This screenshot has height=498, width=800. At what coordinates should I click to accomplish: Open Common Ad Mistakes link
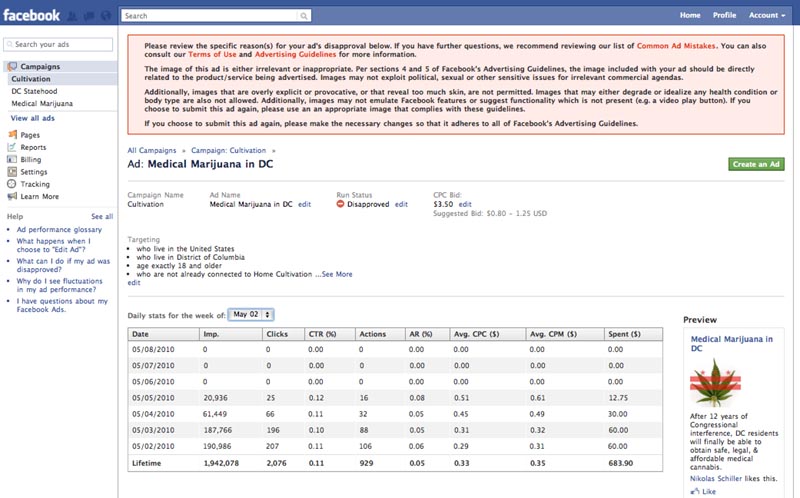(x=676, y=46)
